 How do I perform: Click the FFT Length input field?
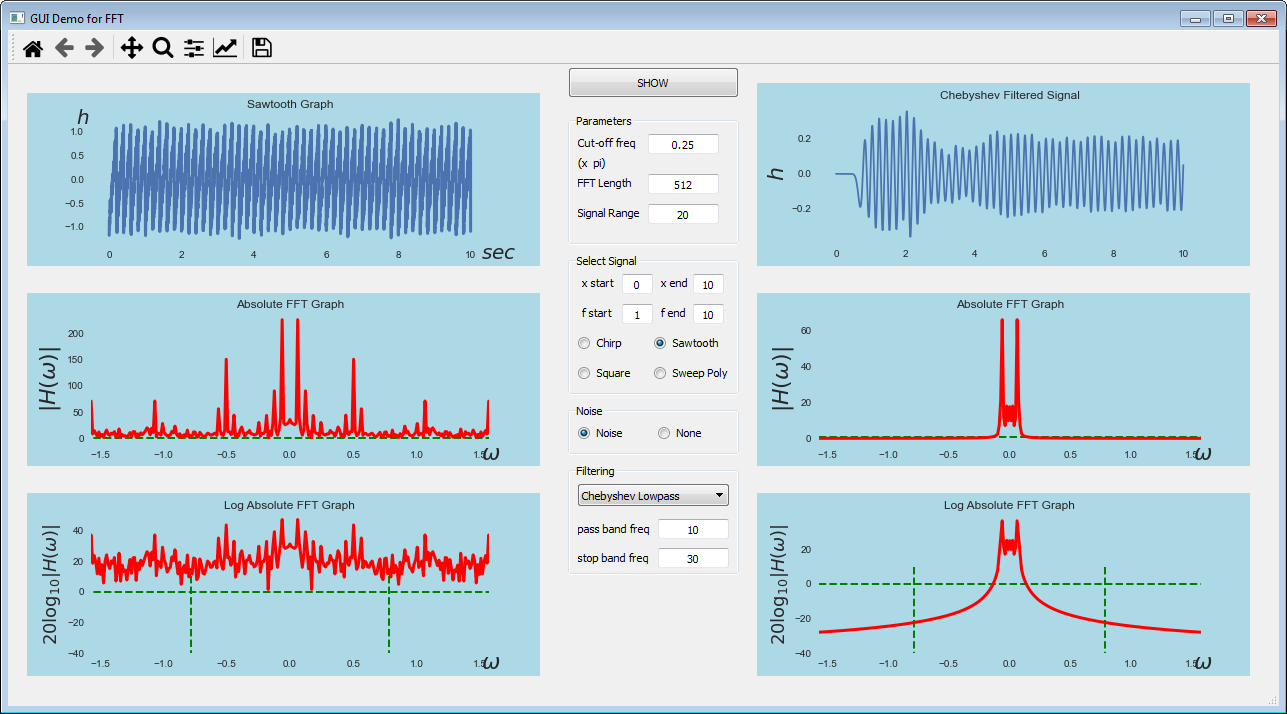click(683, 183)
